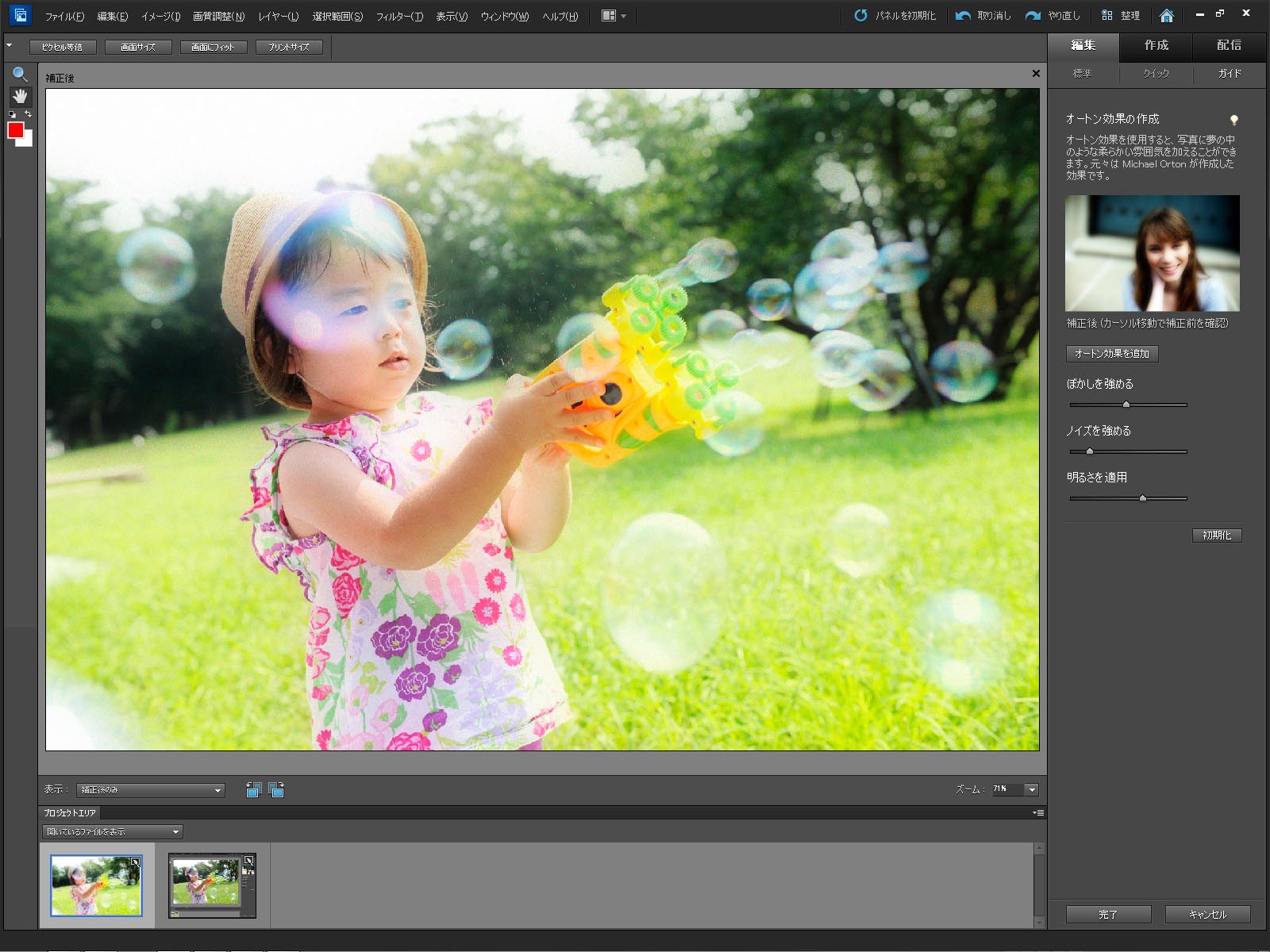The width and height of the screenshot is (1270, 952).
Task: Open the ヘルプ(H) menu
Action: tap(560, 16)
